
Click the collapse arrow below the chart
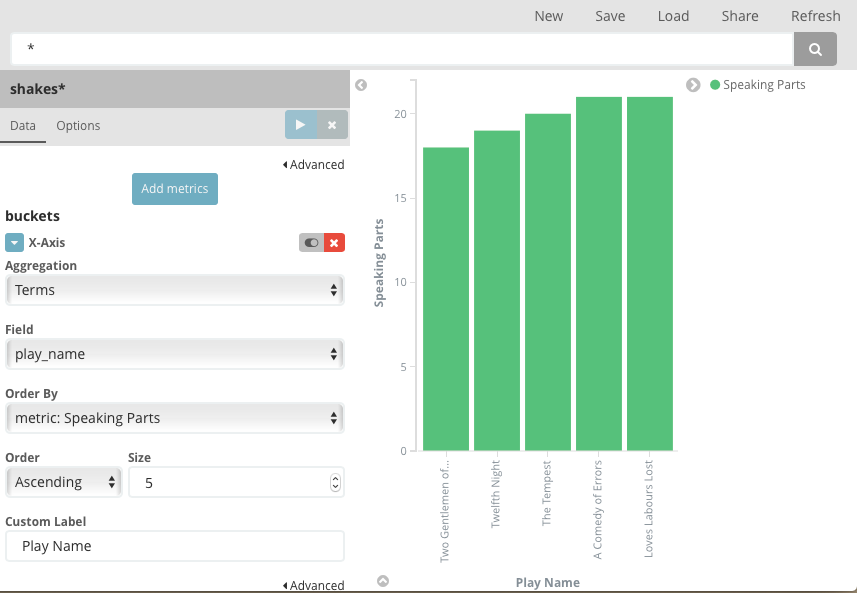click(x=382, y=579)
